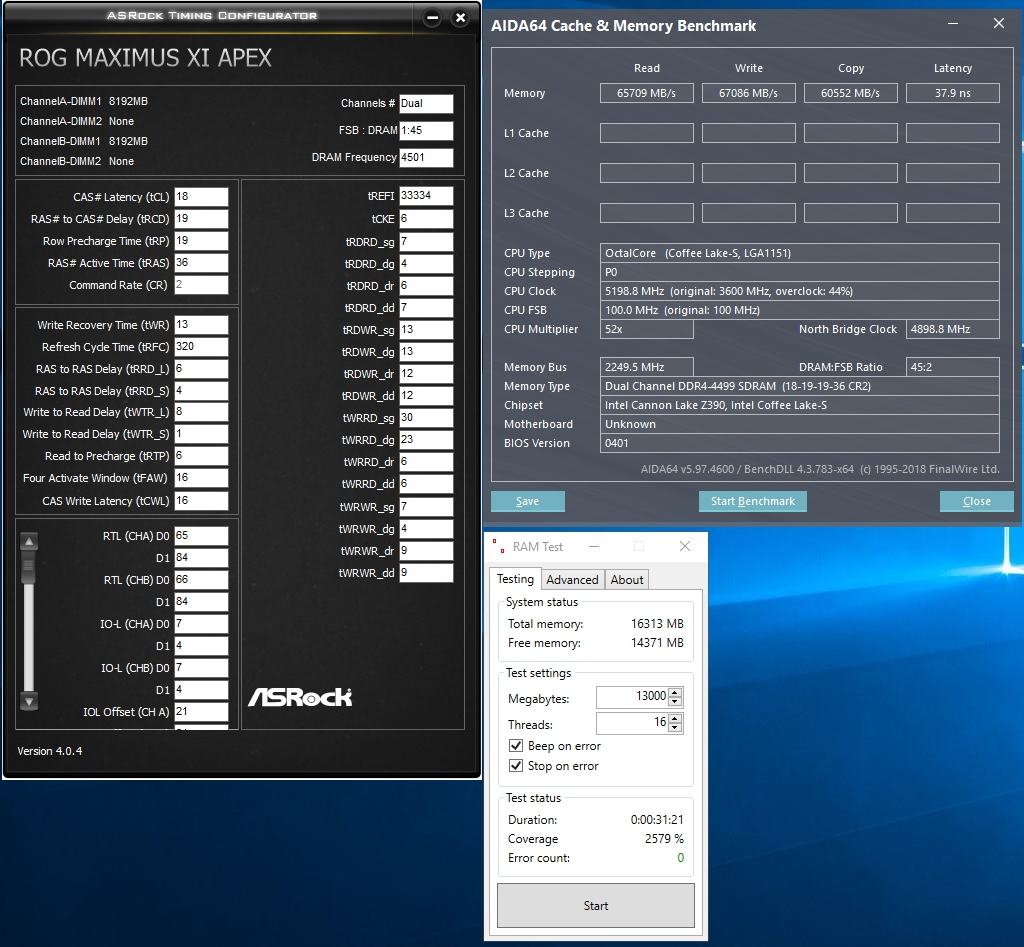1024x947 pixels.
Task: Click IOL Offset (CH A) field
Action: click(201, 712)
